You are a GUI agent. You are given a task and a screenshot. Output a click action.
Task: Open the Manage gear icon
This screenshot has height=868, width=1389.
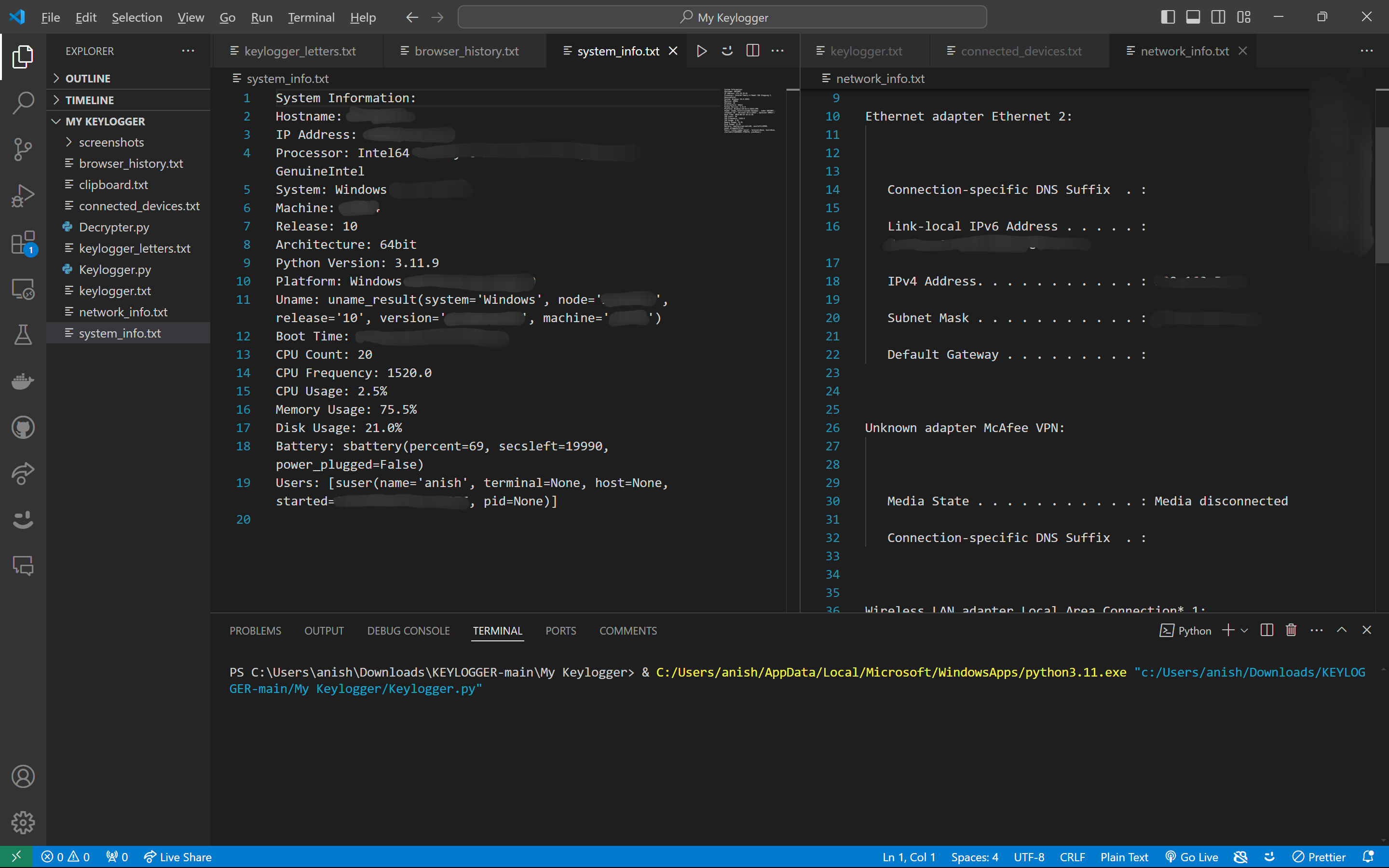coord(23,823)
